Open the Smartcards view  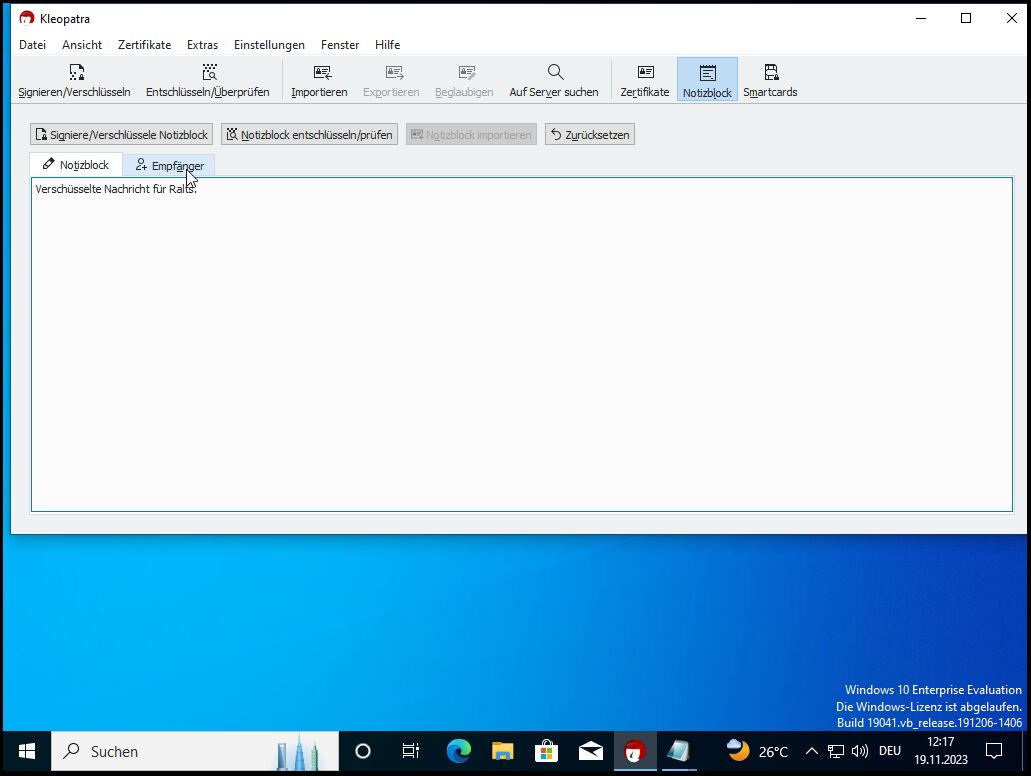(770, 80)
